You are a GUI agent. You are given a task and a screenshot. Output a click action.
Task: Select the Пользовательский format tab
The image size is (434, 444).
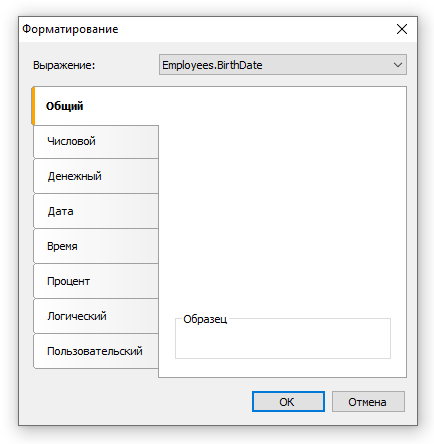pyautogui.click(x=96, y=351)
